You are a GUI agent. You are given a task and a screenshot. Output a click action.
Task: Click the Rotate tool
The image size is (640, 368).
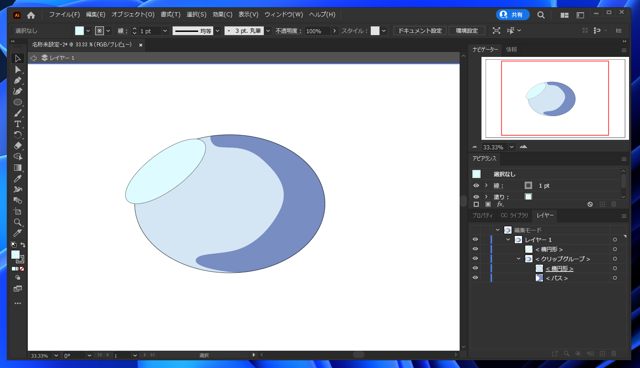(18, 135)
